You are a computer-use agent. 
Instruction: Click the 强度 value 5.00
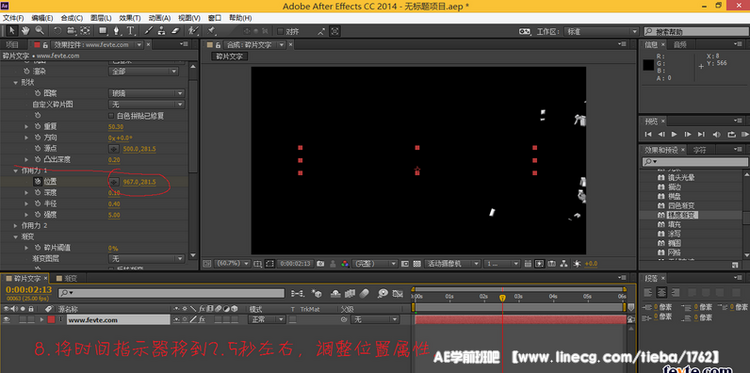click(114, 215)
